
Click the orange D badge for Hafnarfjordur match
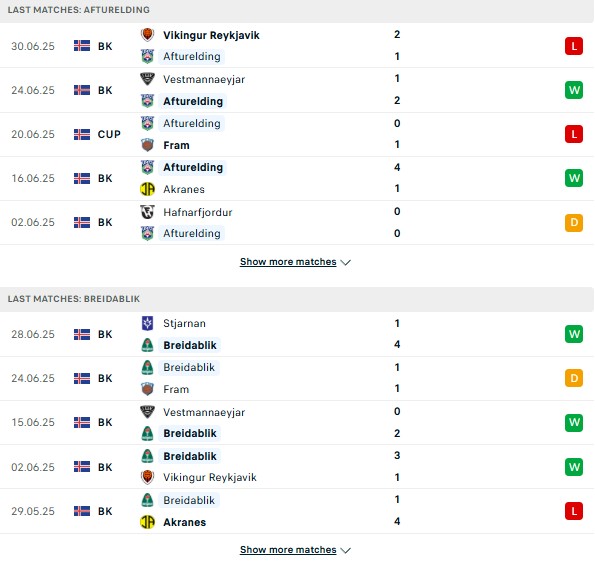tap(573, 222)
